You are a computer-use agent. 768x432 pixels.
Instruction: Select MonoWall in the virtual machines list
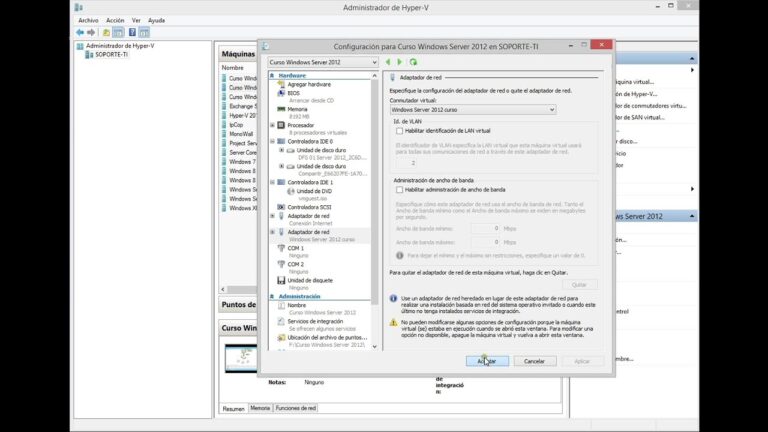241,134
